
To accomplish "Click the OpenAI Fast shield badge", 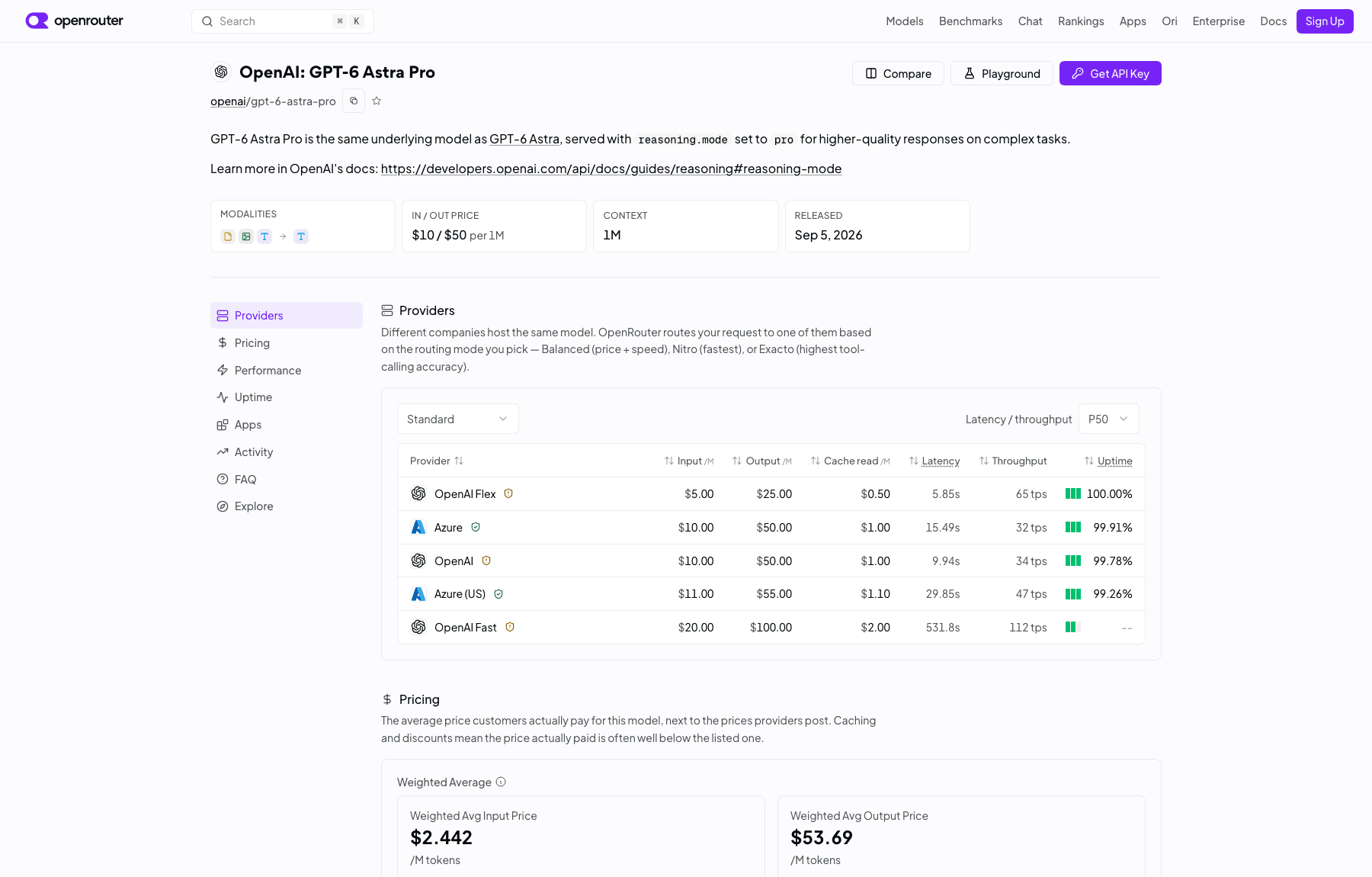I will pos(510,627).
